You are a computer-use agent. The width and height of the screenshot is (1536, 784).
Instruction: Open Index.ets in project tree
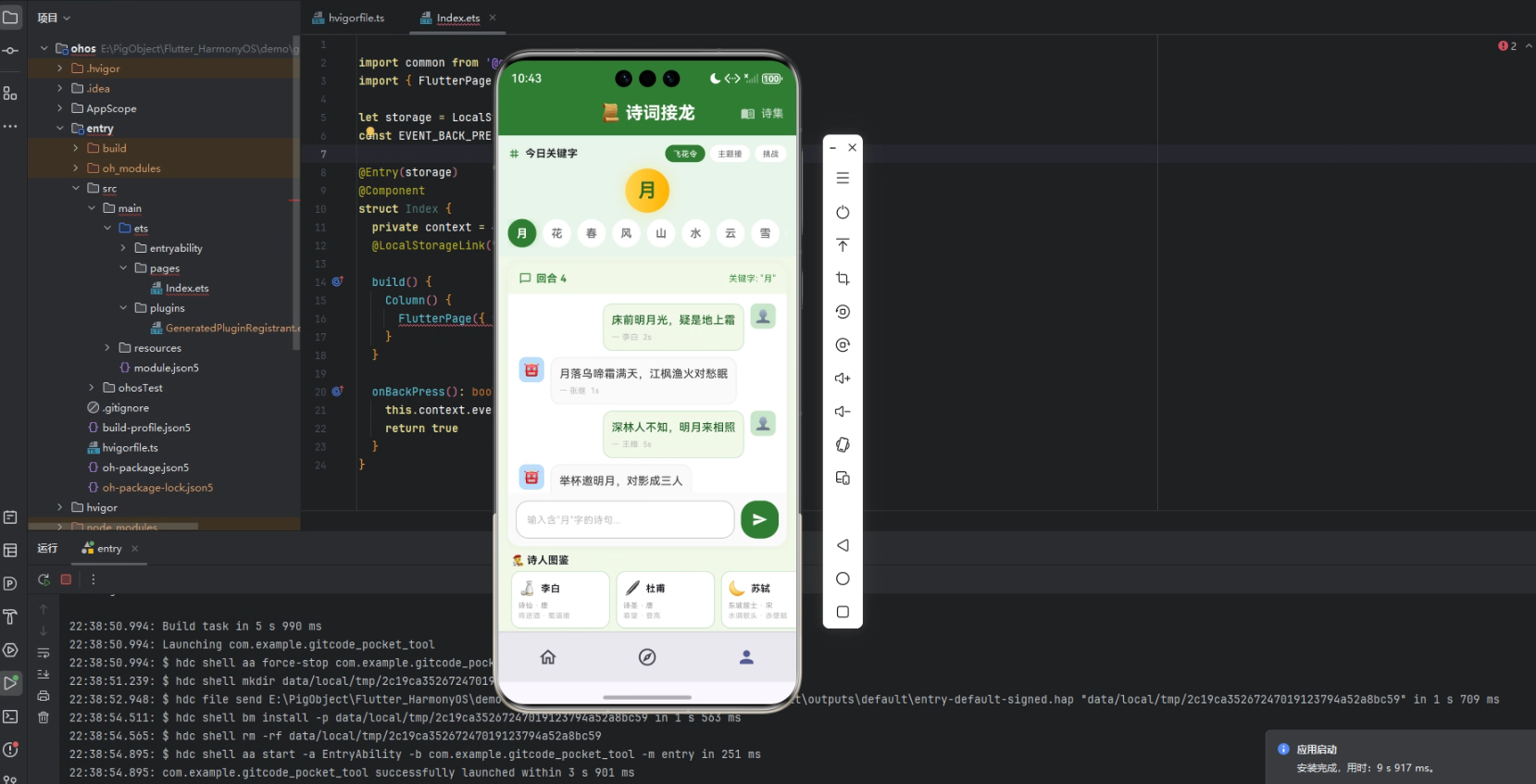[180, 289]
